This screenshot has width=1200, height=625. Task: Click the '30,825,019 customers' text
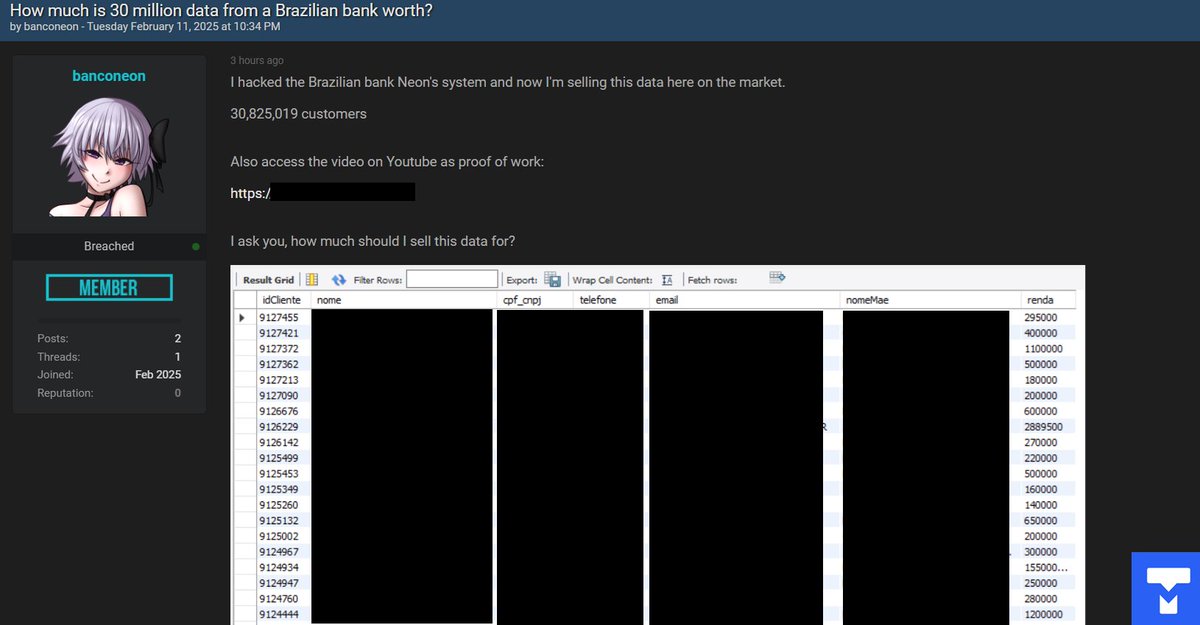tap(298, 114)
